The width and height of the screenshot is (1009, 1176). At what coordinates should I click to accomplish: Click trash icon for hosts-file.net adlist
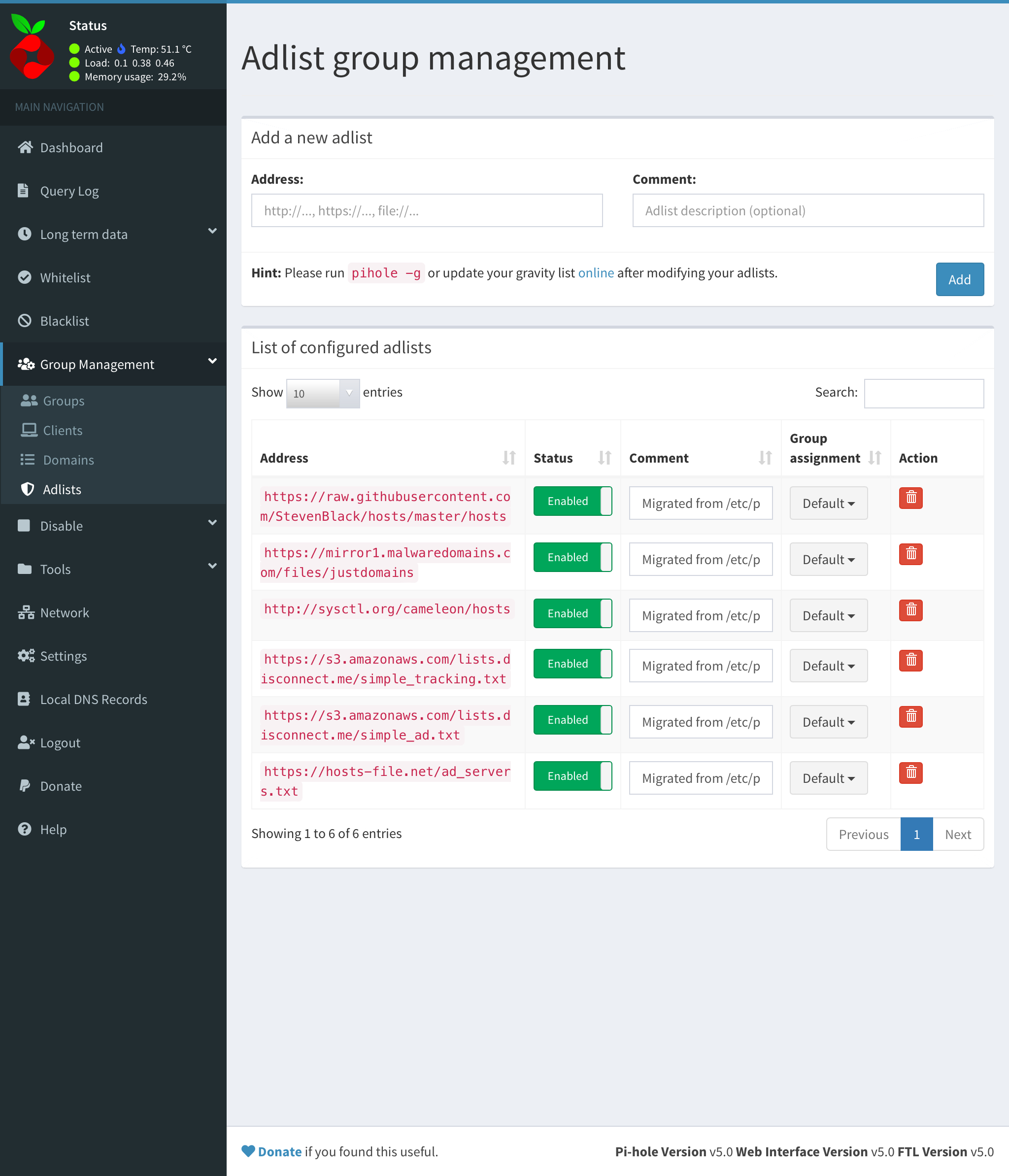[x=910, y=773]
